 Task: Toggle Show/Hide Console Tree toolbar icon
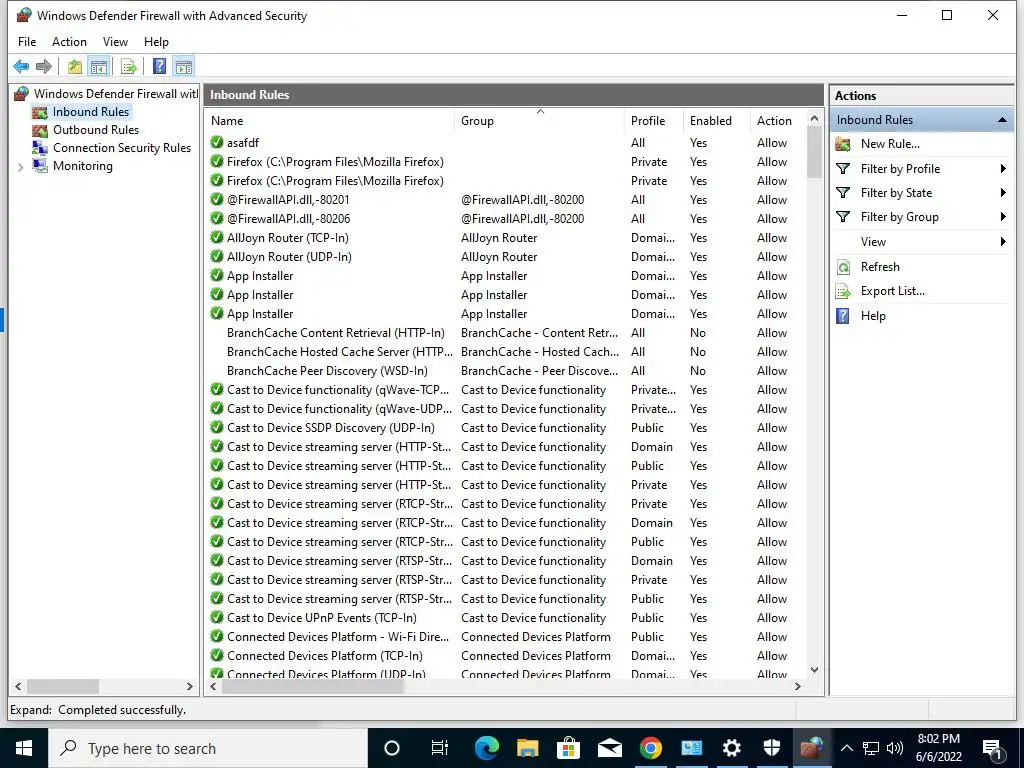coord(99,66)
